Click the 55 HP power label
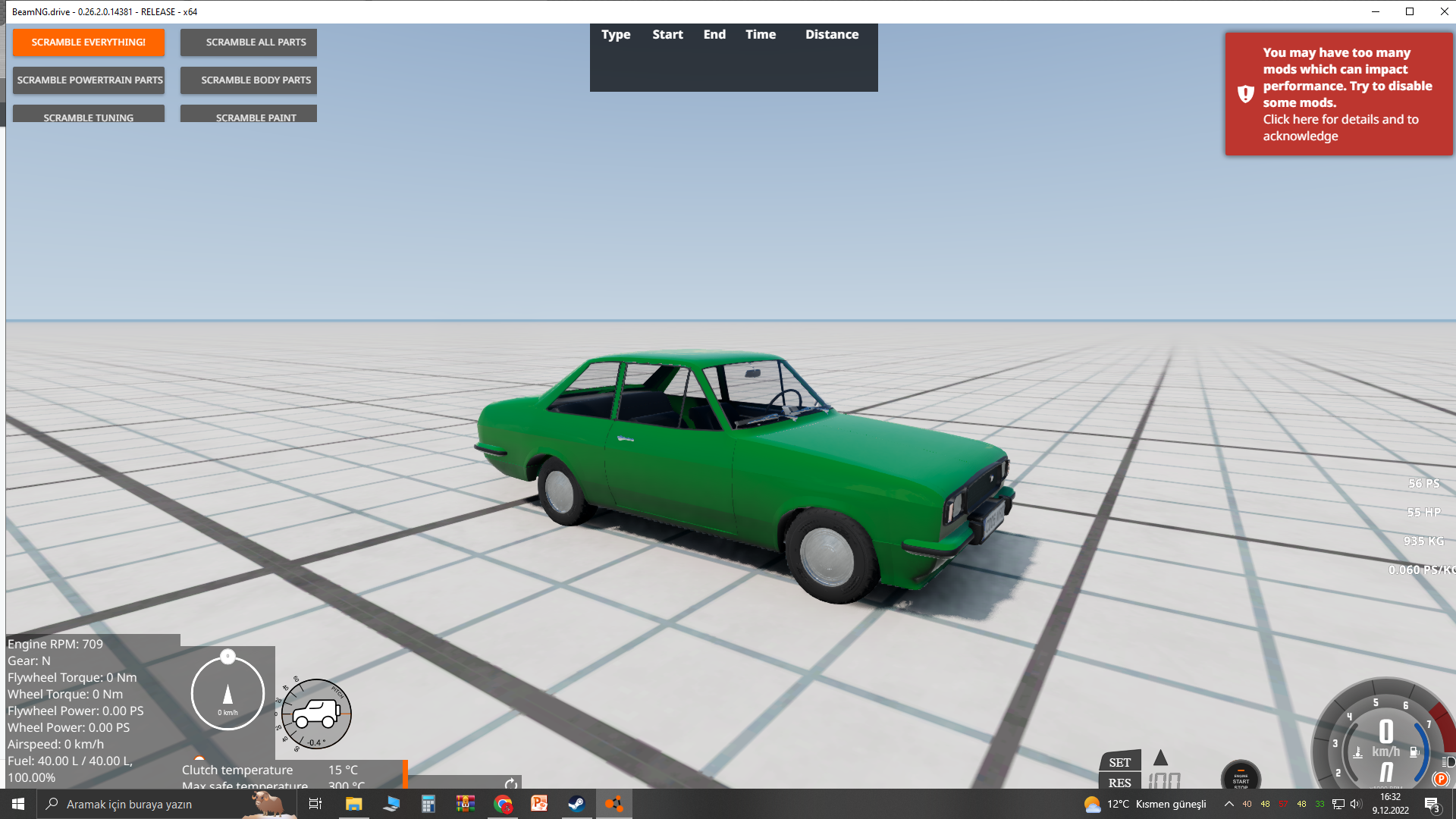Viewport: 1456px width, 819px height. tap(1423, 513)
